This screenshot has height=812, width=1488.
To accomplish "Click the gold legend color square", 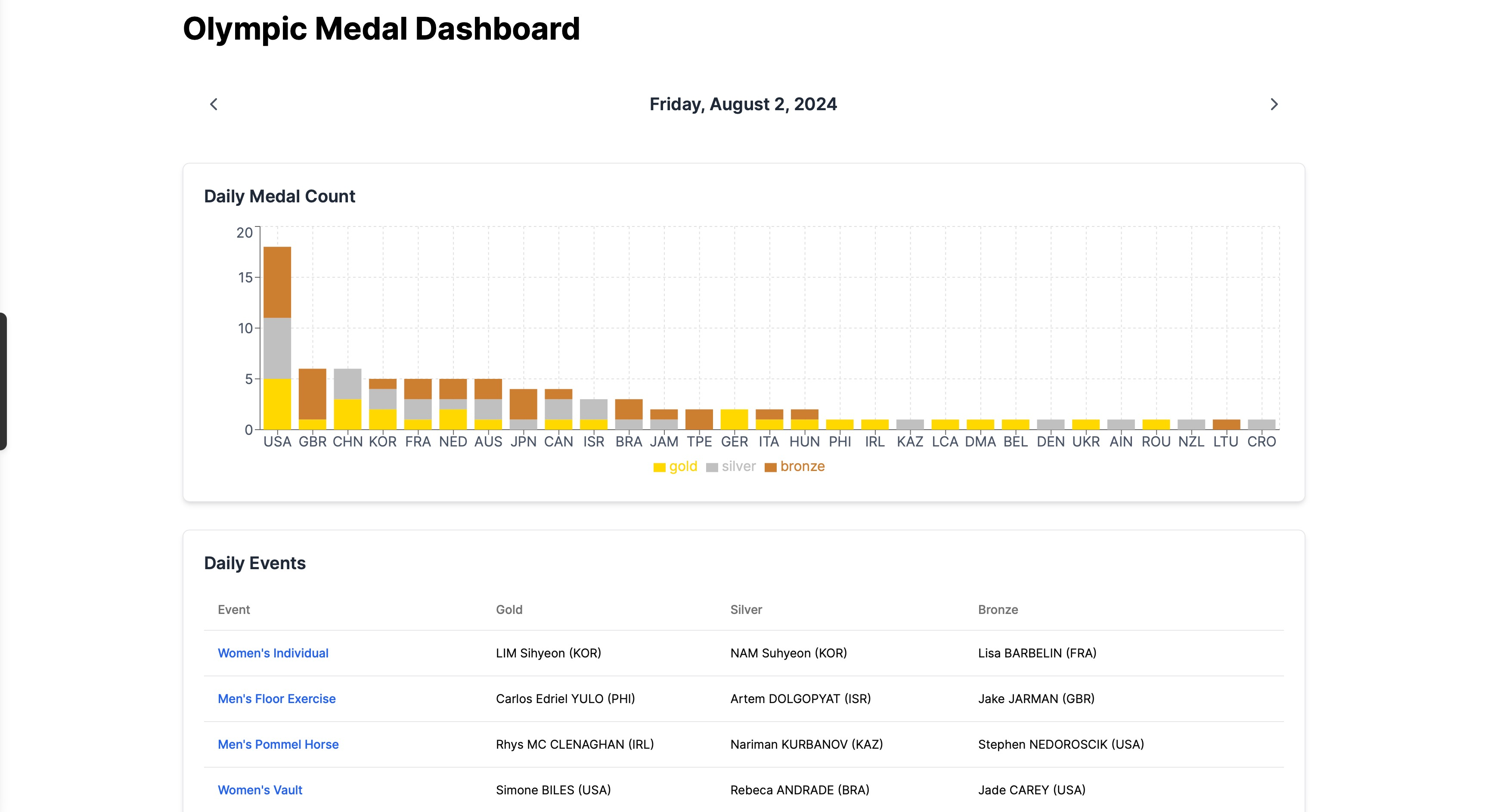I will point(659,467).
